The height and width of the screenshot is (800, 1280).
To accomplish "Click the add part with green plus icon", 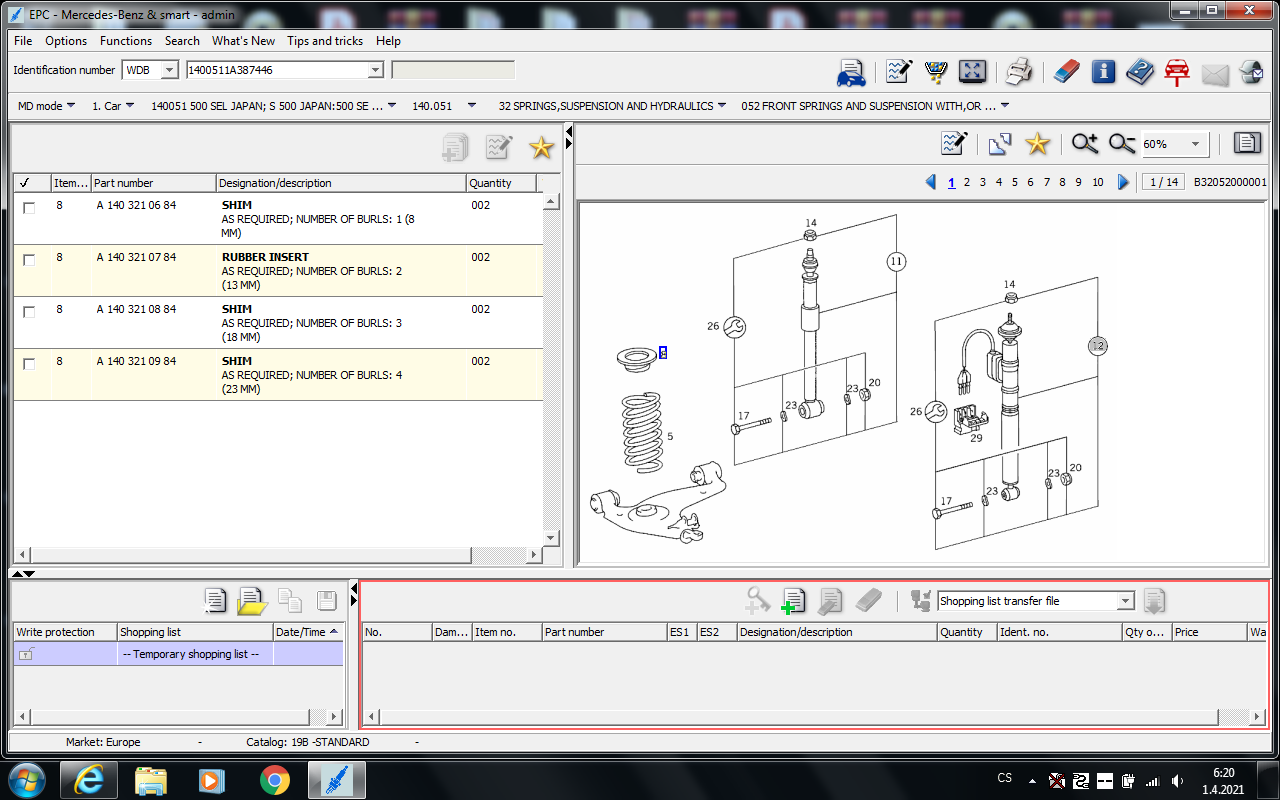I will [793, 601].
